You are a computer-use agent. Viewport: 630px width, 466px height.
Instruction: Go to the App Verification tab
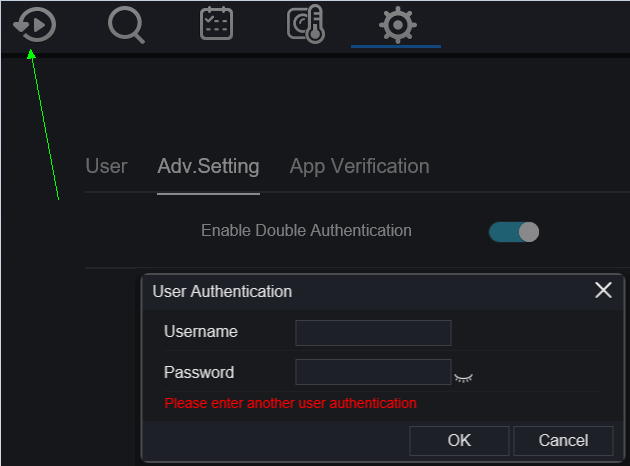[x=360, y=166]
